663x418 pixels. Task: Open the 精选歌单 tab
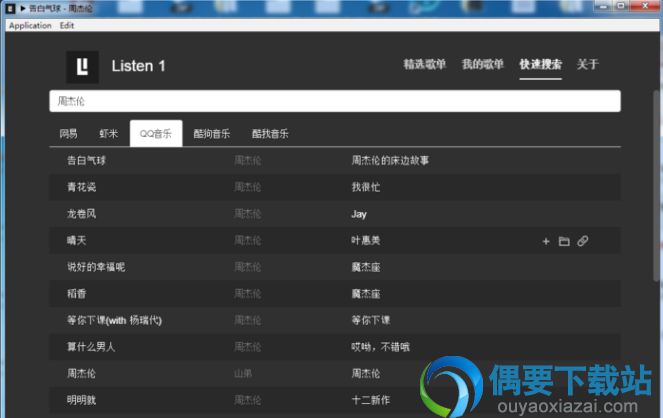tap(425, 64)
